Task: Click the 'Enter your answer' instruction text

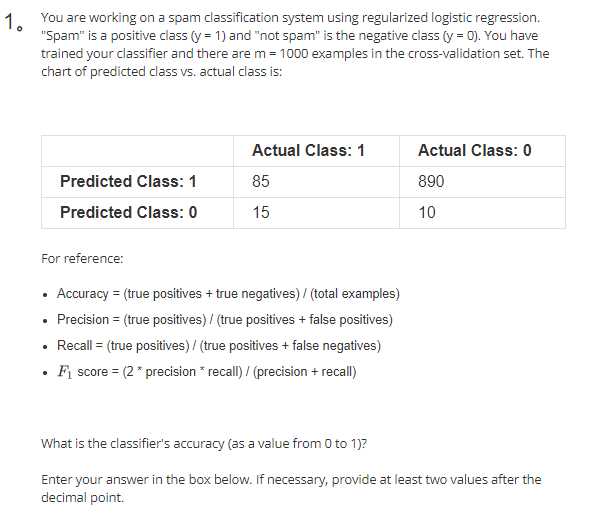Action: 291,489
